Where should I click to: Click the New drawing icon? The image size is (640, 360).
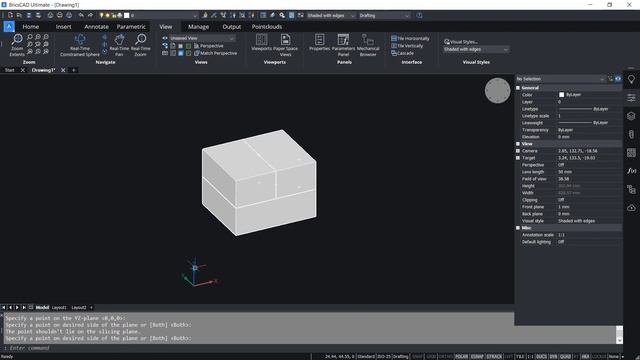tap(10, 16)
